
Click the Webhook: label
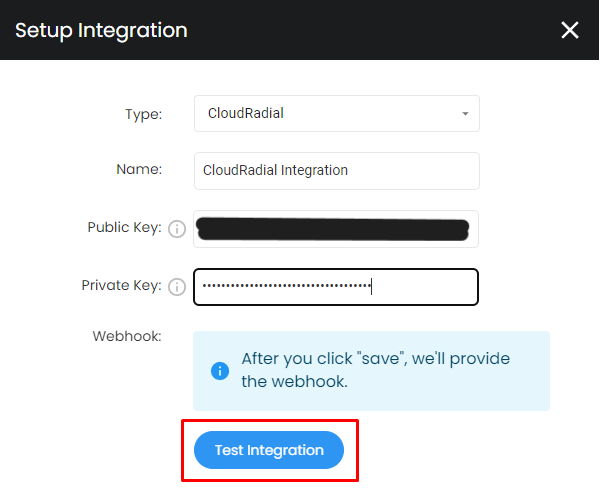click(x=127, y=336)
